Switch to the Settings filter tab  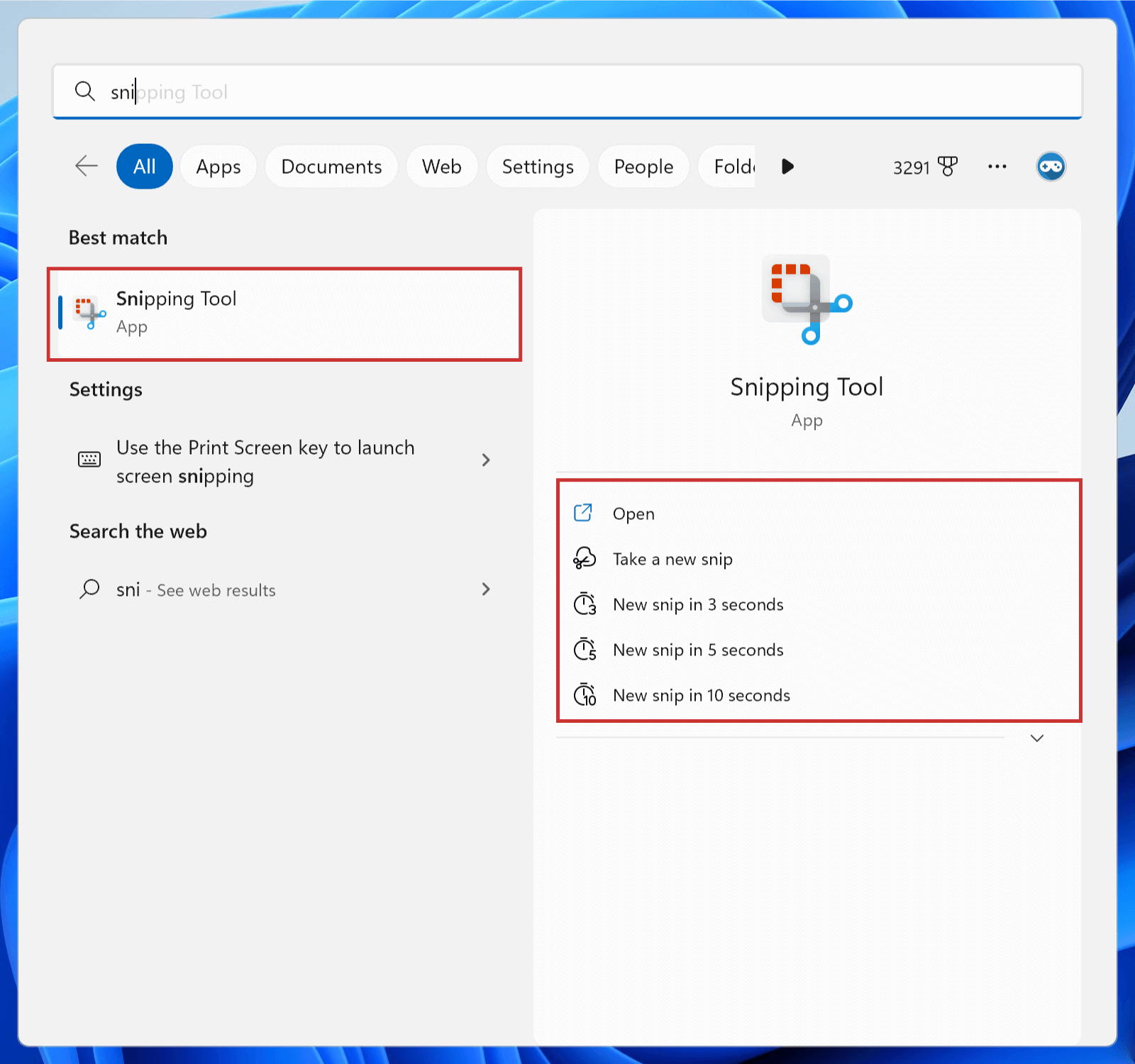538,166
